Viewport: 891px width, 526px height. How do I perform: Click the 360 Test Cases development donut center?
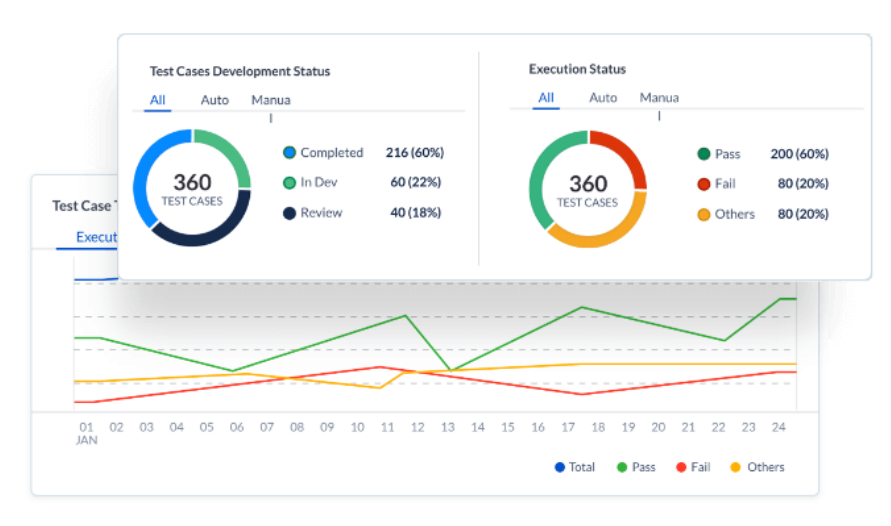(192, 188)
